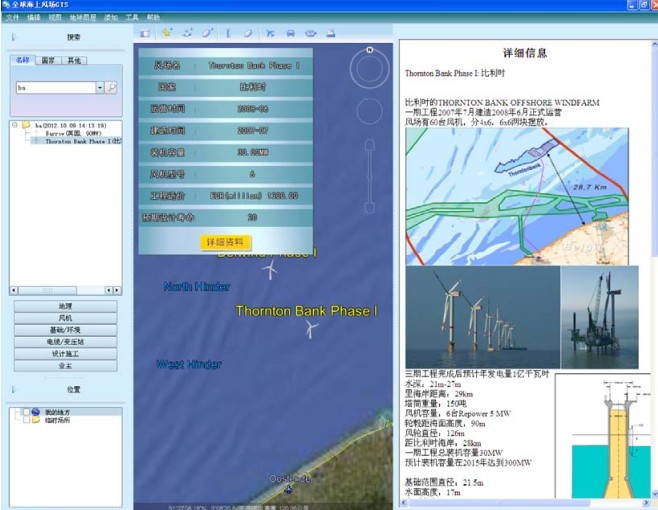Click the 基础/环境 button

[65, 330]
